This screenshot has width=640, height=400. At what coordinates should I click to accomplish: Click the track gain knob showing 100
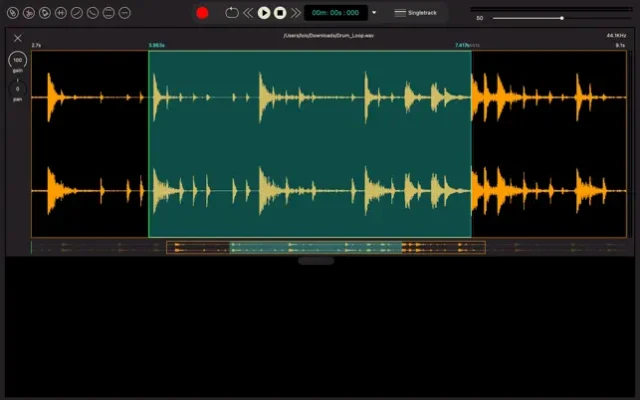(x=17, y=60)
